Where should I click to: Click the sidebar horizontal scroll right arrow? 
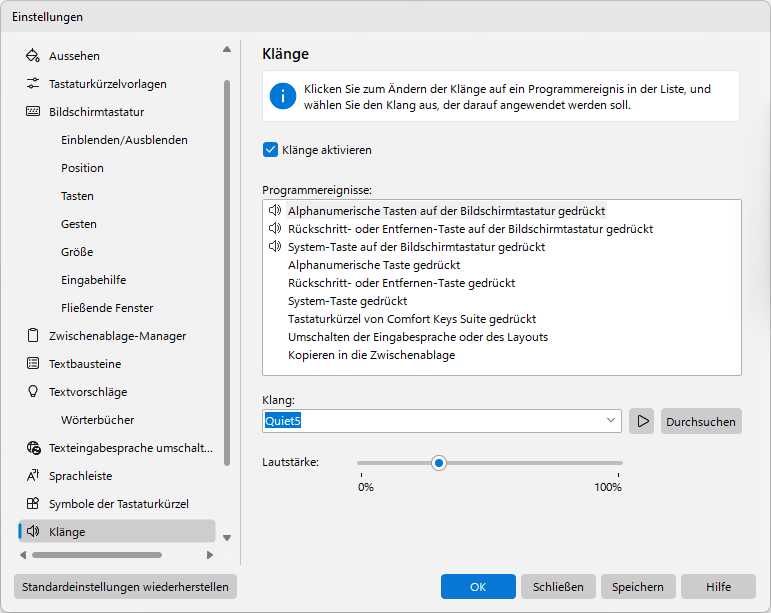tap(210, 555)
